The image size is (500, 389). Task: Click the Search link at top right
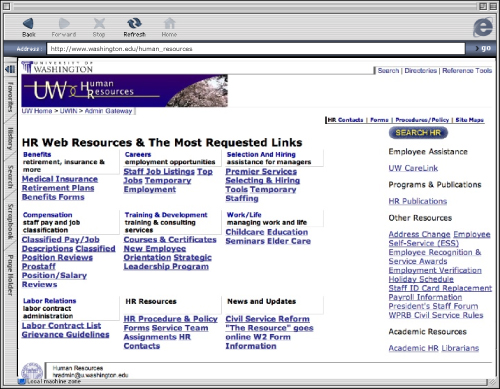(388, 71)
